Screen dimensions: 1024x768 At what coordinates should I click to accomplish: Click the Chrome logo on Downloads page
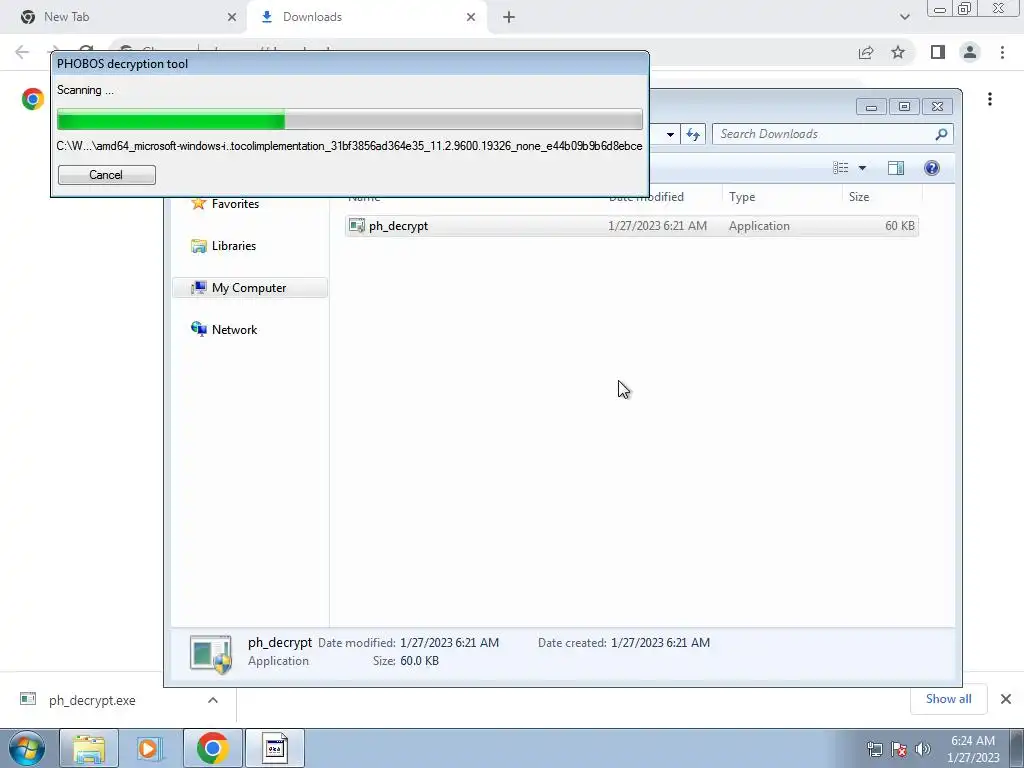pyautogui.click(x=33, y=99)
